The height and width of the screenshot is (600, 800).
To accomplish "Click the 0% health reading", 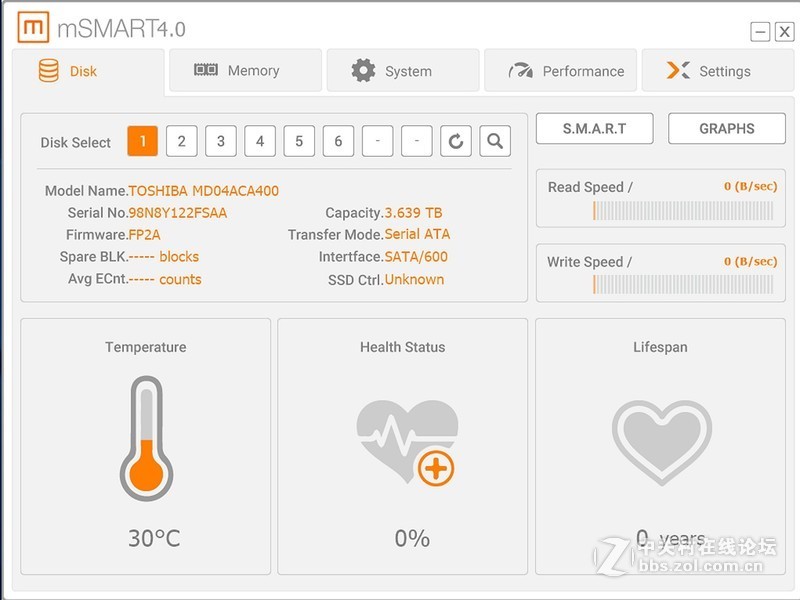I will point(412,538).
